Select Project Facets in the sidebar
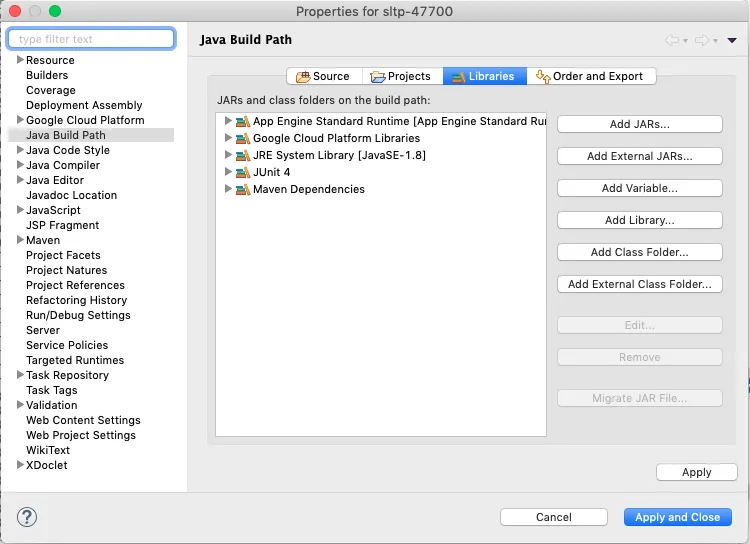This screenshot has height=544, width=750. point(63,255)
